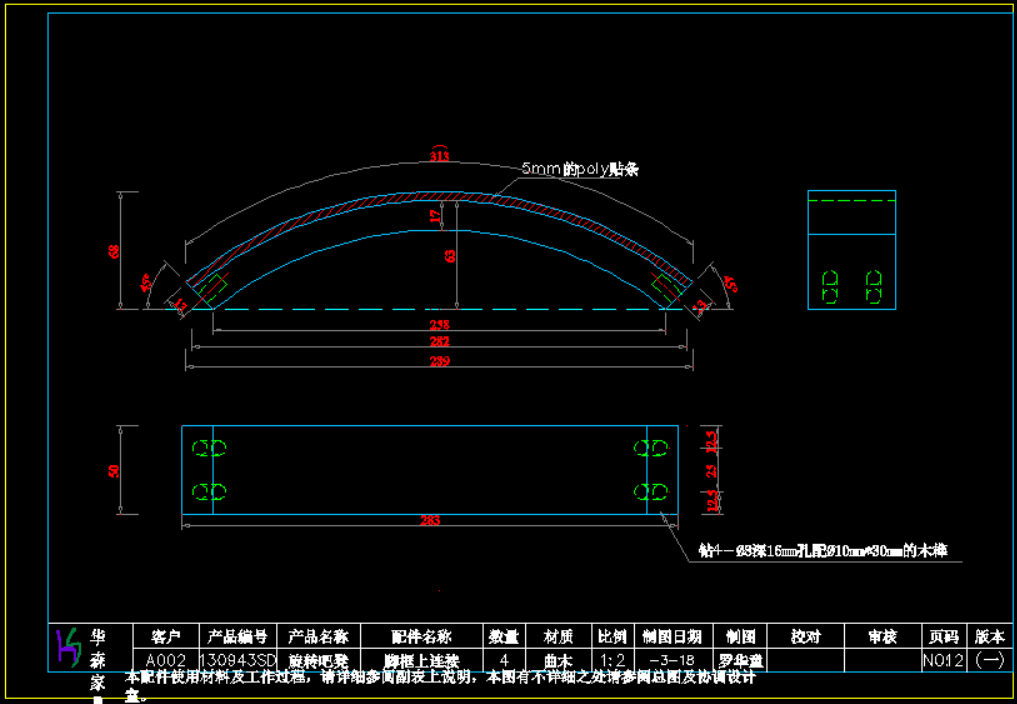Screen dimensions: 1017x704
Task: Select the '130943SD' product number cell
Action: 238,660
